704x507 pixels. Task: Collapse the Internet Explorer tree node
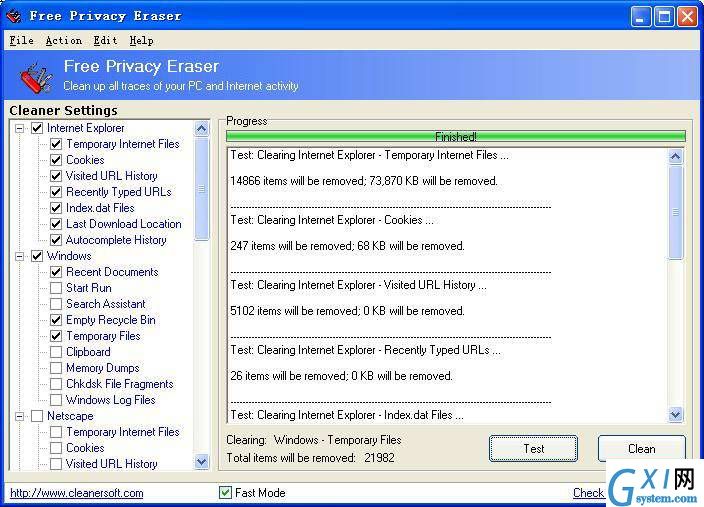tap(19, 128)
